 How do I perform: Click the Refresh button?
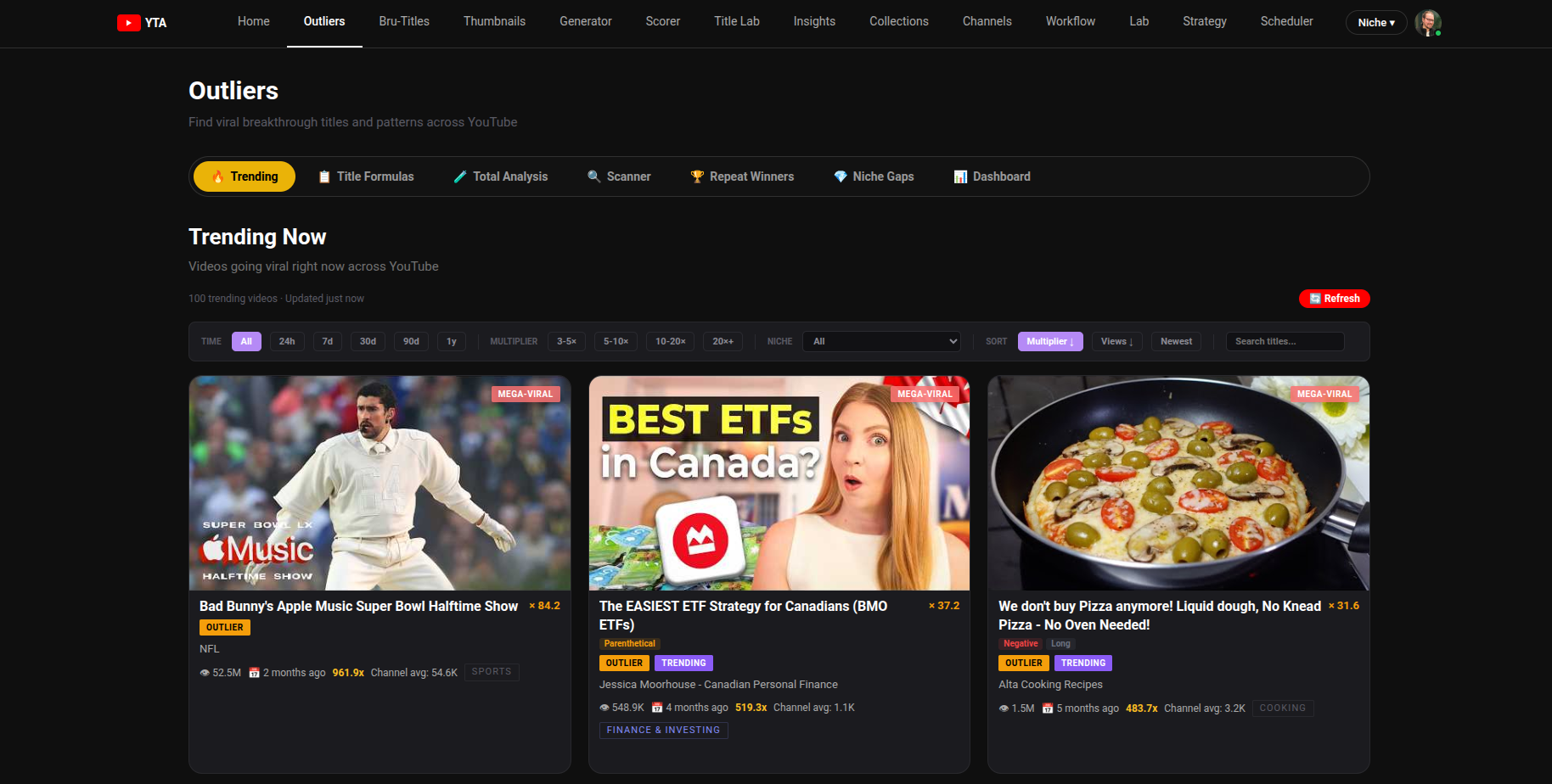[x=1334, y=299]
